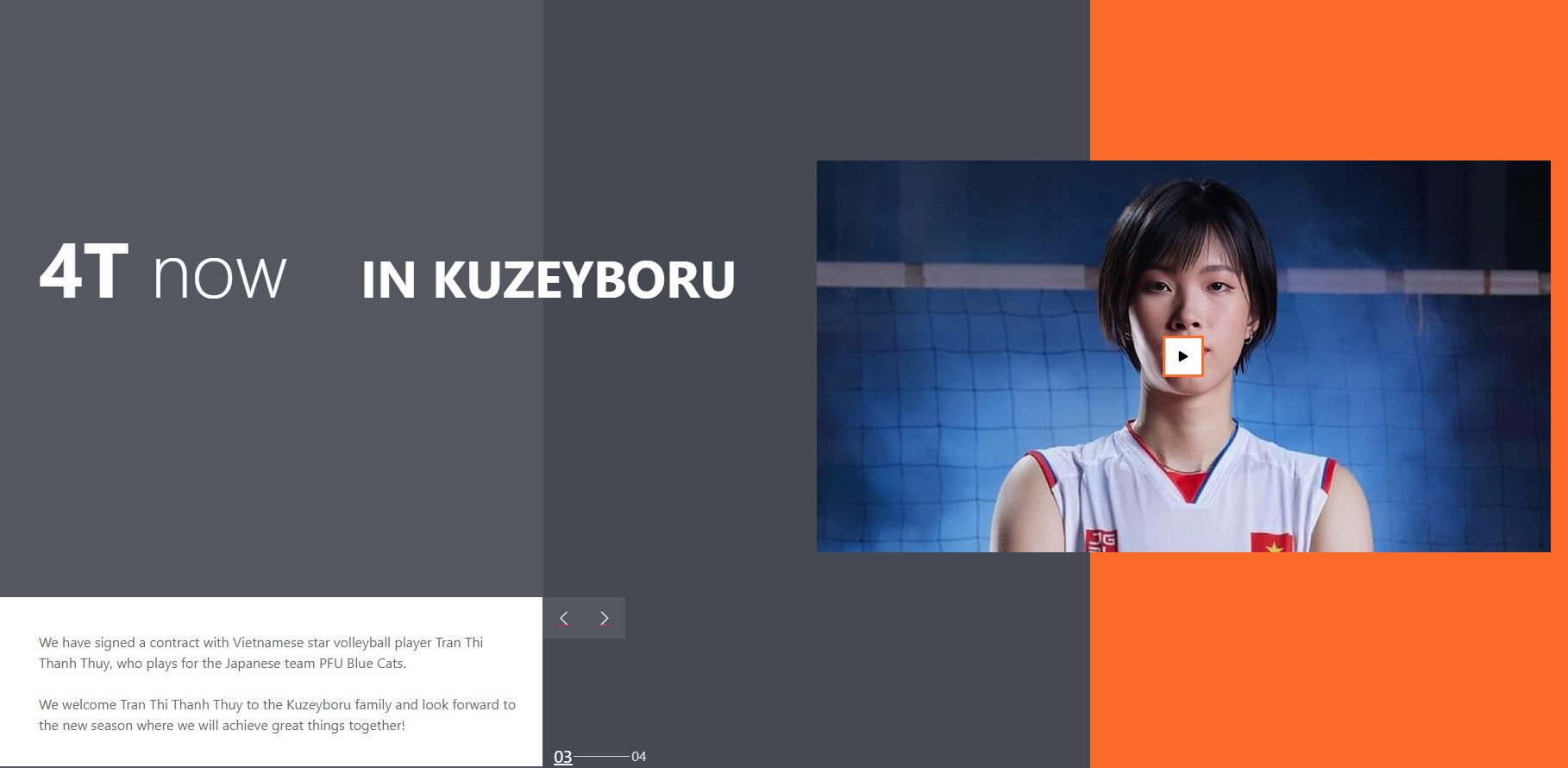Click the "IN KUZEYBORU" heading
This screenshot has width=1568, height=768.
pyautogui.click(x=548, y=280)
